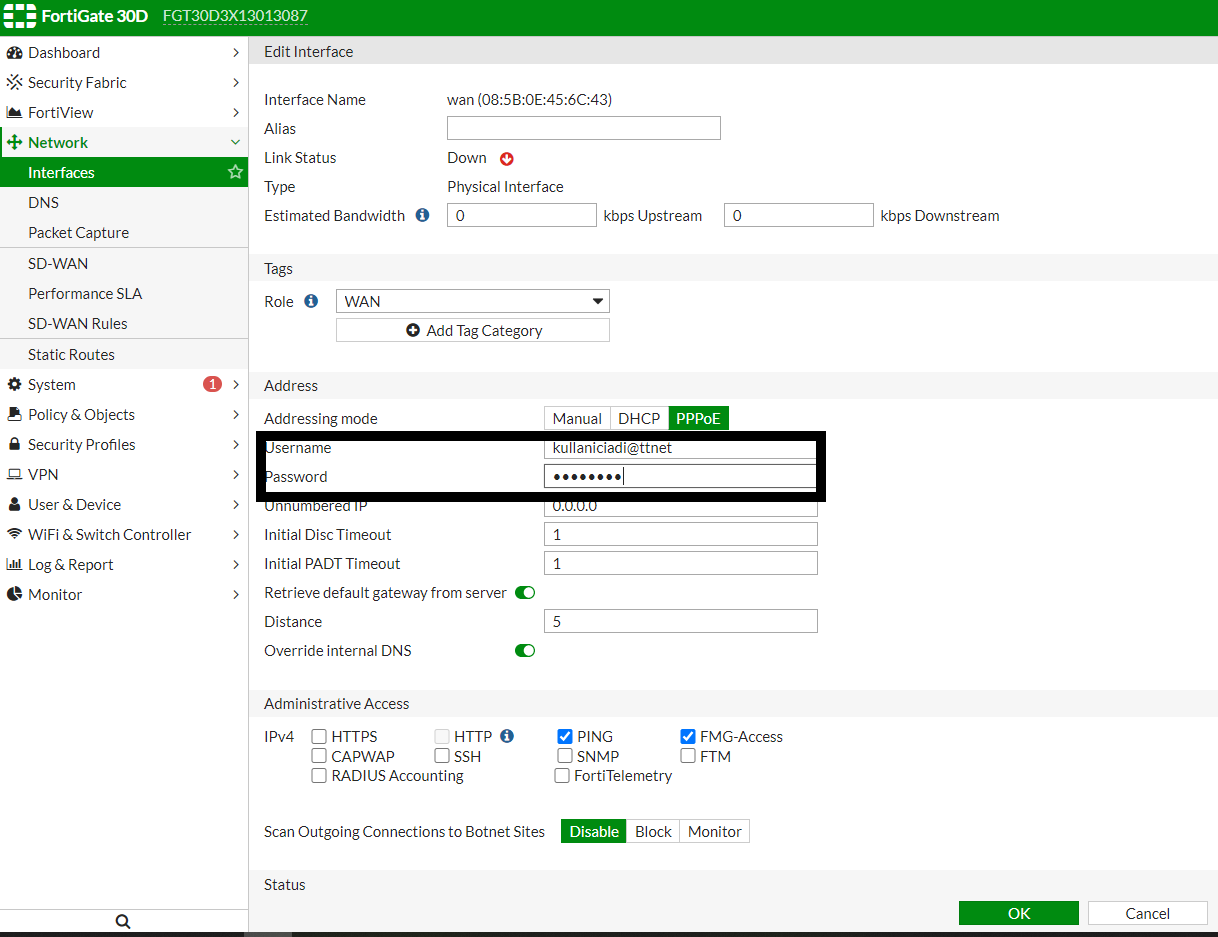1218x937 pixels.
Task: Enable the RADIUS Accounting checkbox
Action: coord(319,775)
